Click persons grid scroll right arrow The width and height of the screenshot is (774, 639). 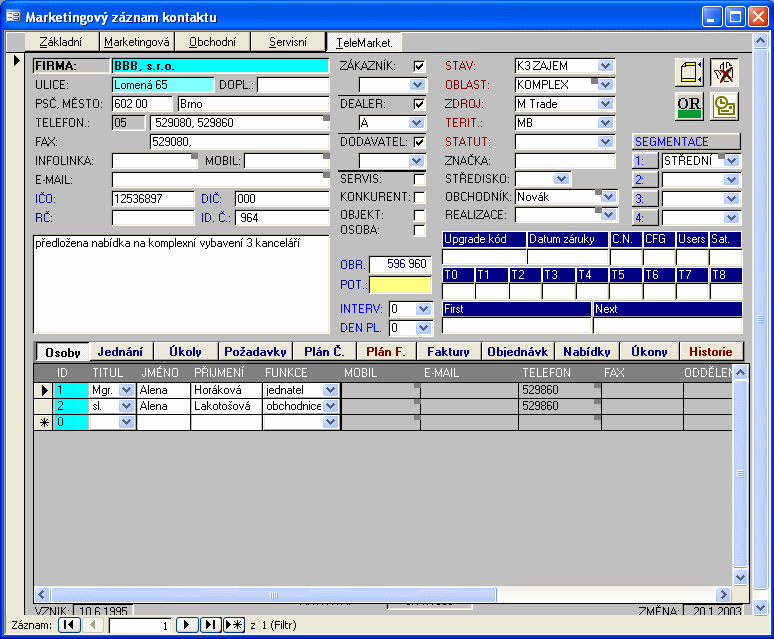[723, 595]
